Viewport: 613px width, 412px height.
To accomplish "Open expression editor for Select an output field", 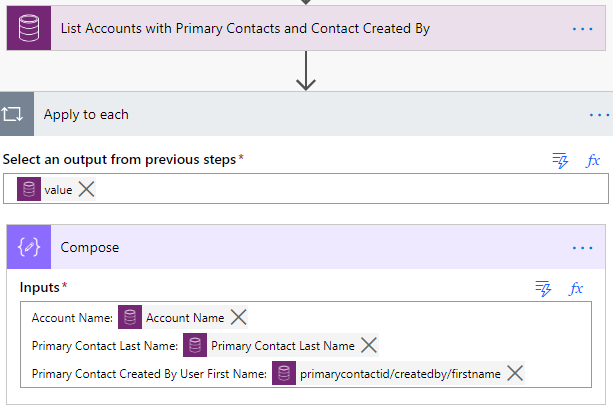I will pos(592,160).
